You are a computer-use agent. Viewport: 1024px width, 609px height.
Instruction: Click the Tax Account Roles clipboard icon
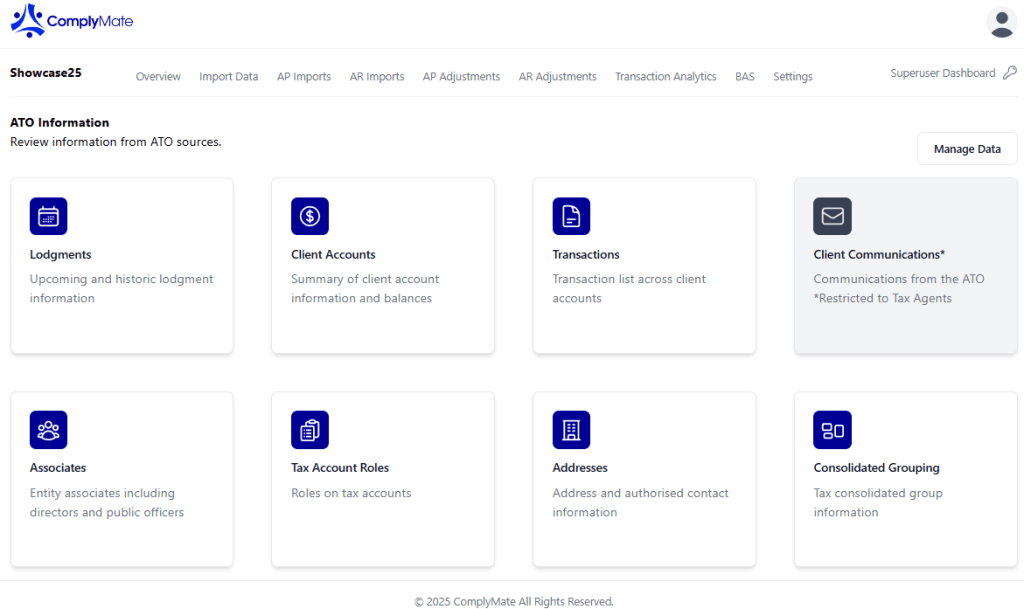[310, 430]
